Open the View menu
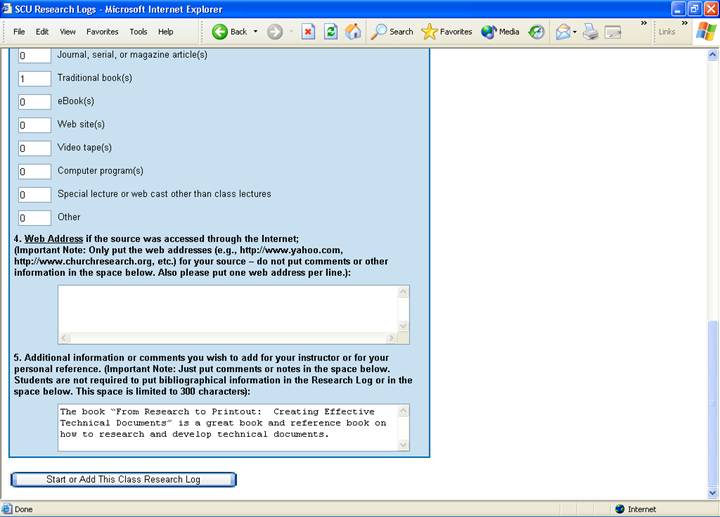This screenshot has width=720, height=517. coord(67,31)
